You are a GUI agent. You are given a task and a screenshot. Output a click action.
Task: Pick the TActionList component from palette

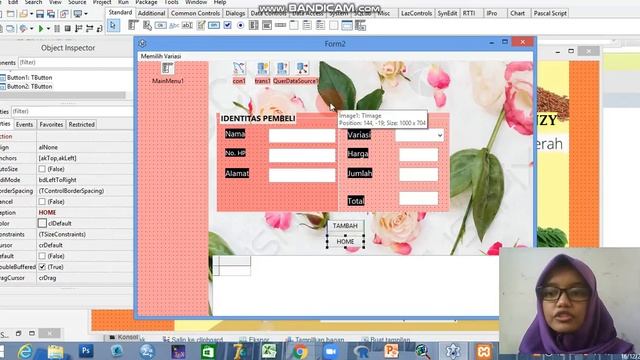360,25
